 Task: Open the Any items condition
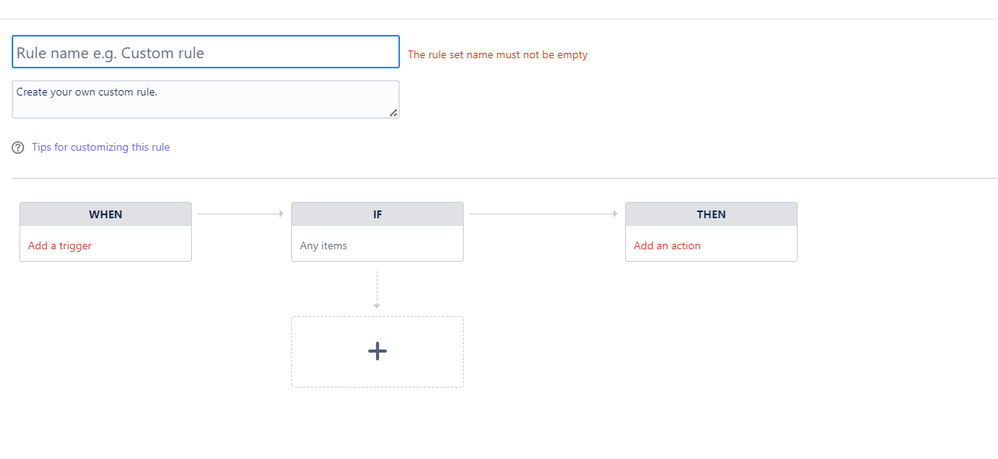pos(323,246)
